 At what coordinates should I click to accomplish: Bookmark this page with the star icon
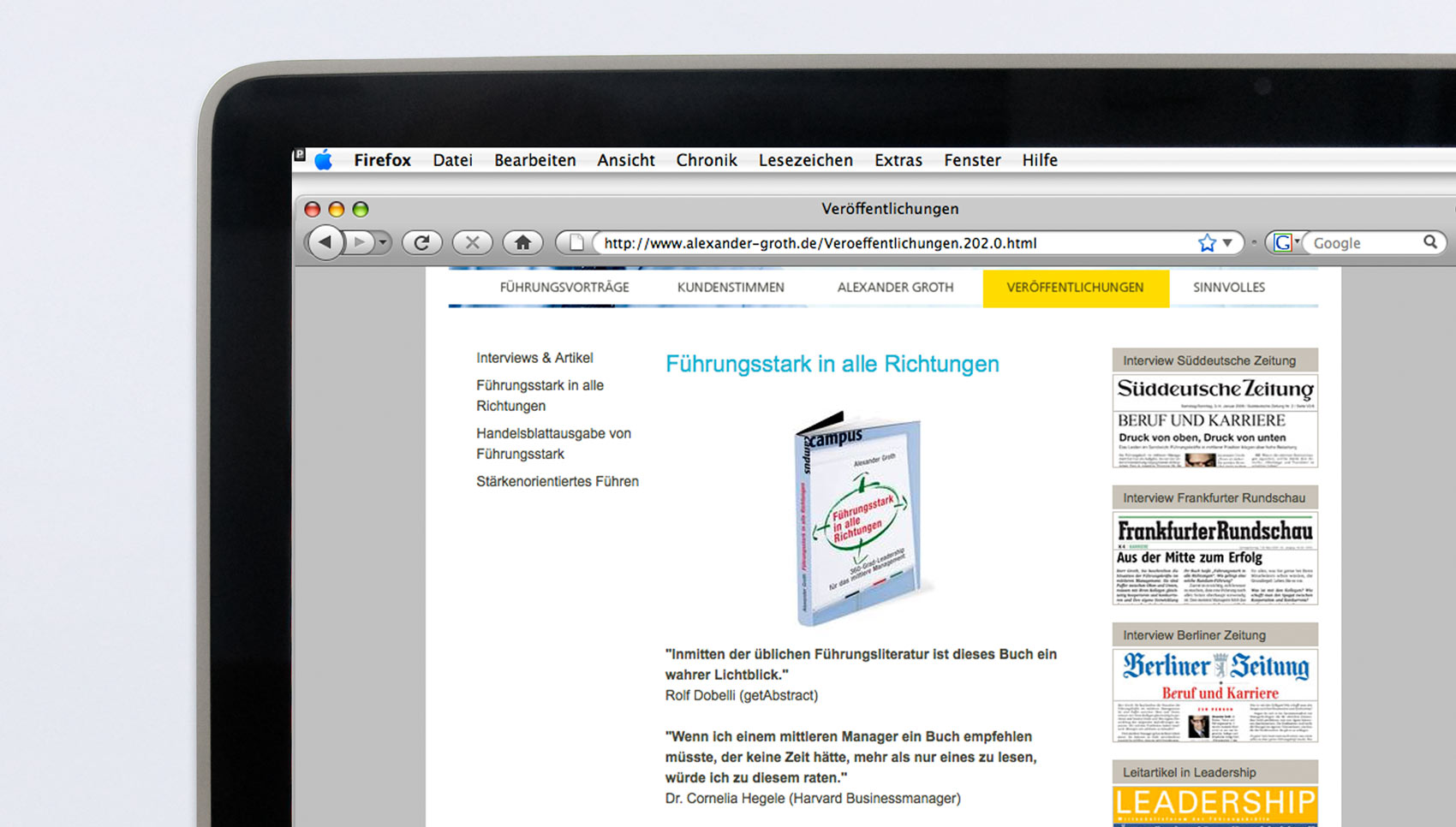coord(1207,243)
